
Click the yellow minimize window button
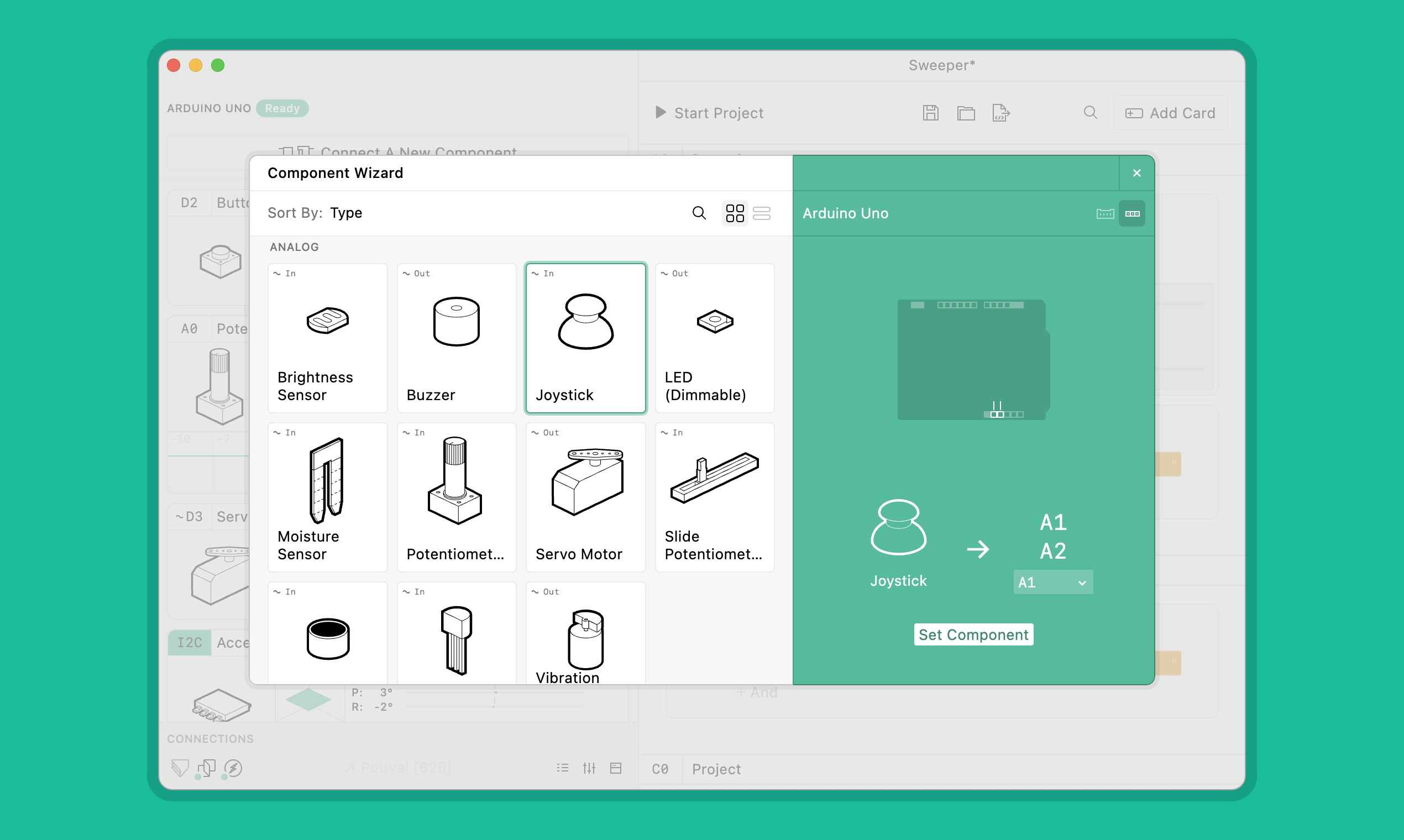tap(195, 65)
